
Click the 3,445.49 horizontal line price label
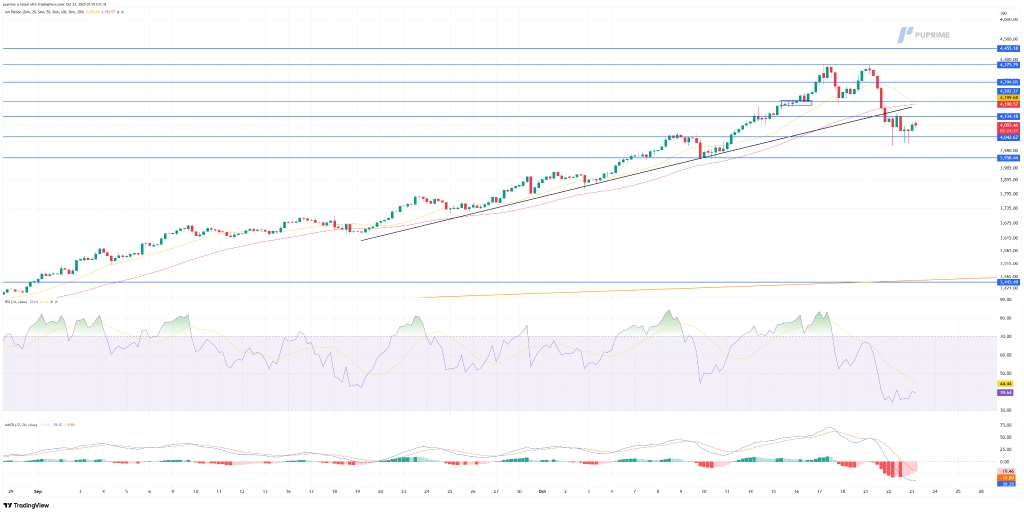pos(1007,282)
